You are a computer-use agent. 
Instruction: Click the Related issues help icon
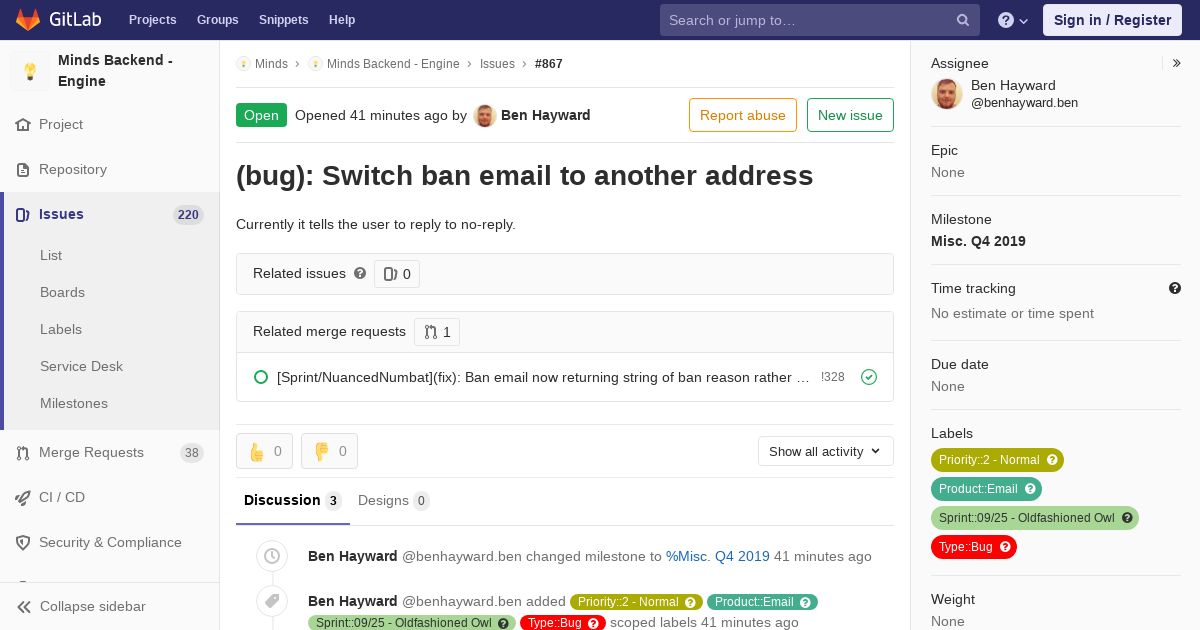[x=360, y=273]
